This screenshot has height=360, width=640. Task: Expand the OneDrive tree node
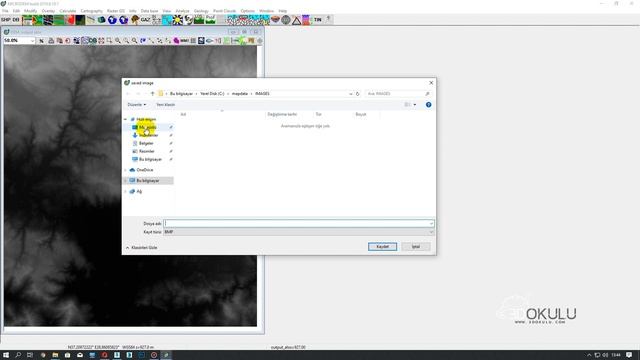pos(126,170)
